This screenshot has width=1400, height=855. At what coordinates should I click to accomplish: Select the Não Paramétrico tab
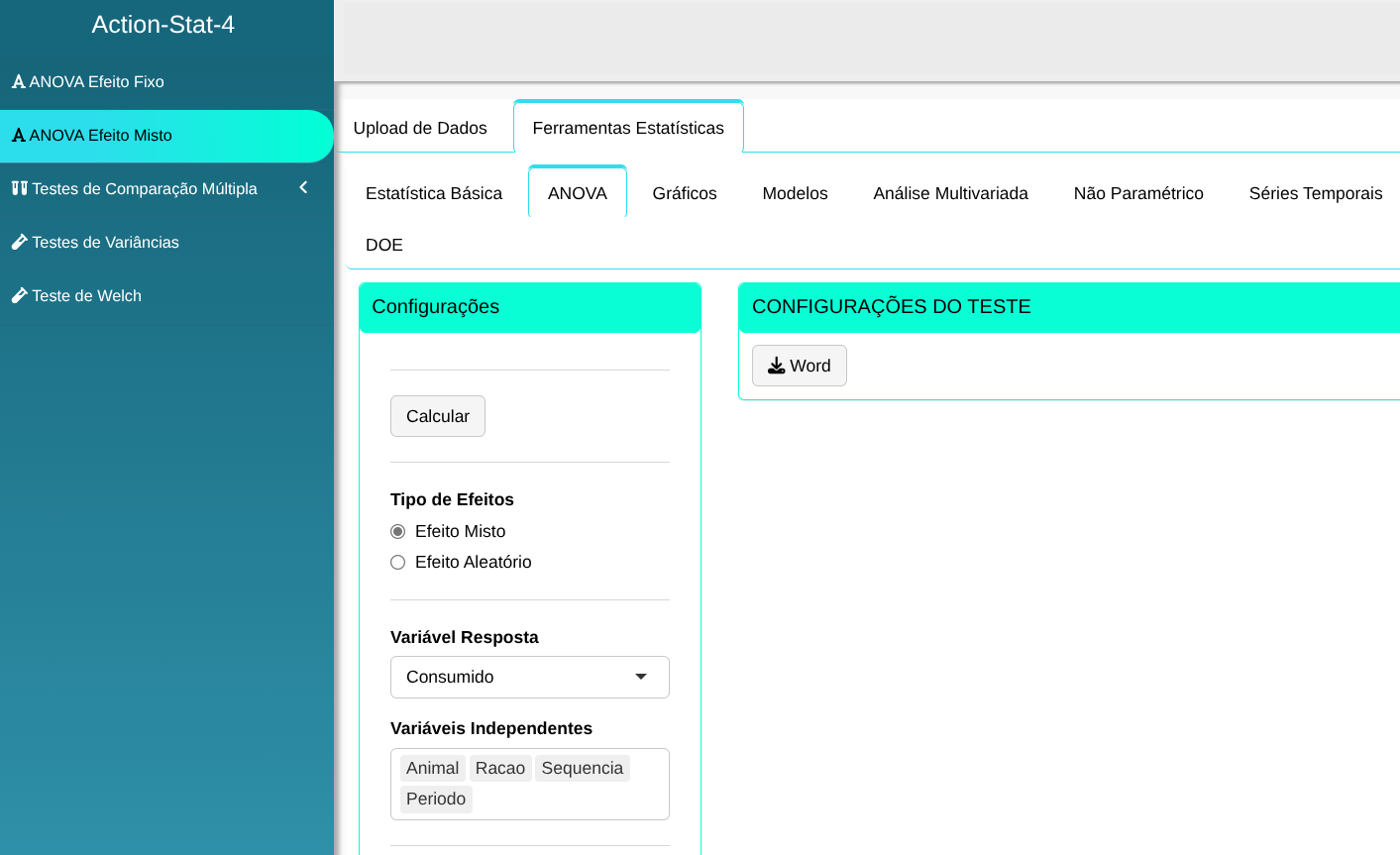[1137, 193]
